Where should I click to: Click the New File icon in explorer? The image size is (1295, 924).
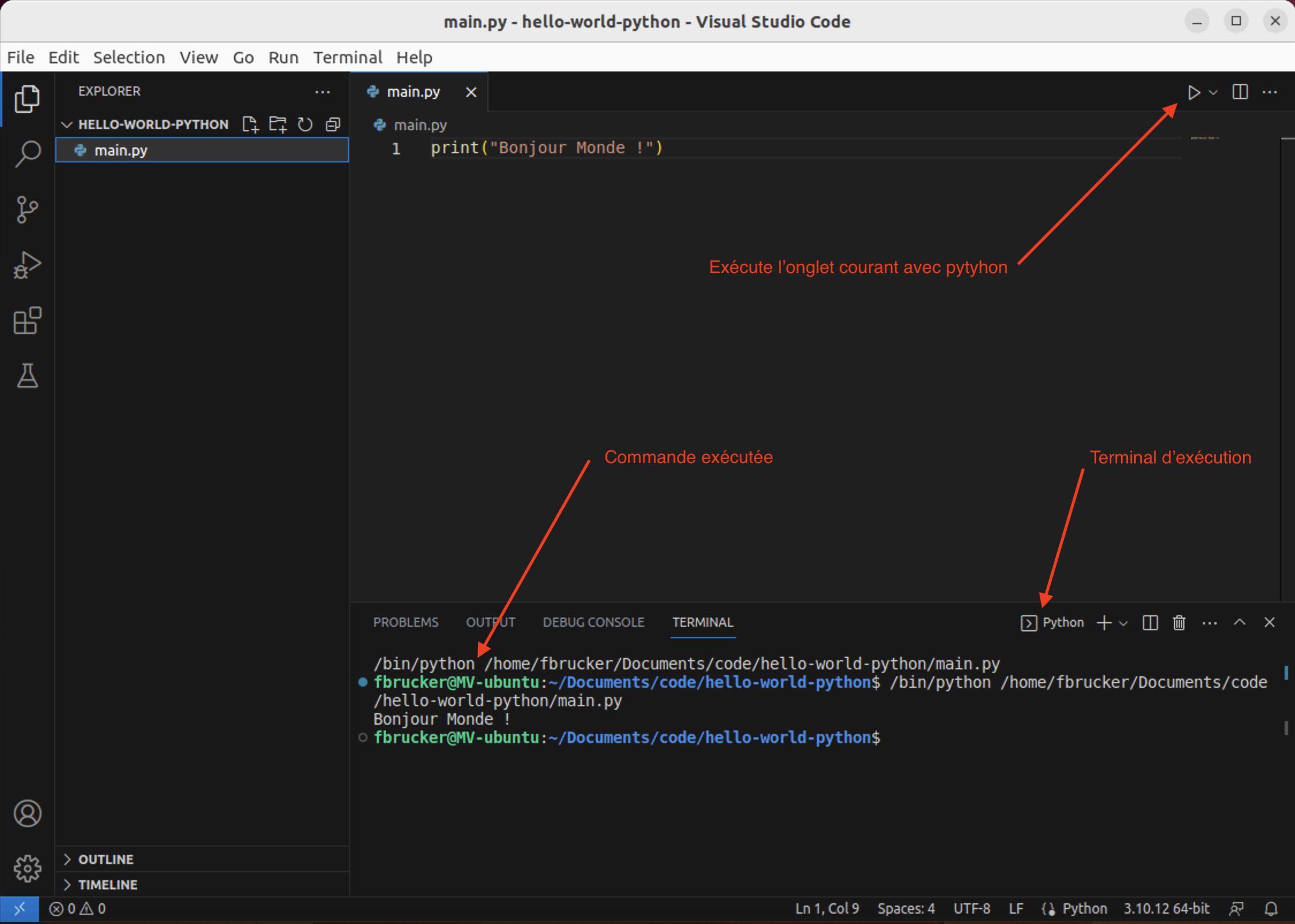tap(250, 124)
